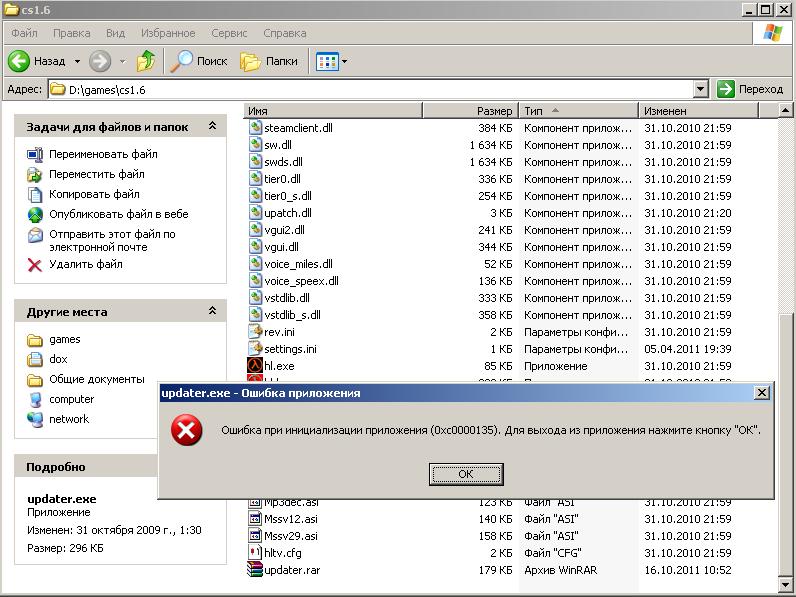Image resolution: width=796 pixels, height=597 pixels.
Task: Select the hl.exe Half-Life icon
Action: pyautogui.click(x=255, y=366)
